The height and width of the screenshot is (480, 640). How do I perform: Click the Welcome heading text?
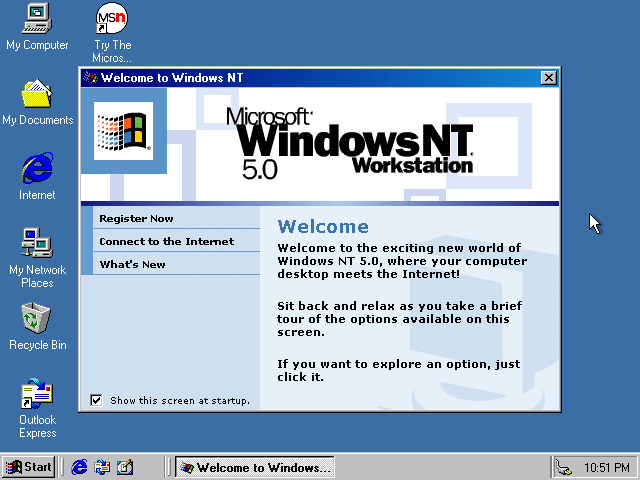(x=323, y=227)
